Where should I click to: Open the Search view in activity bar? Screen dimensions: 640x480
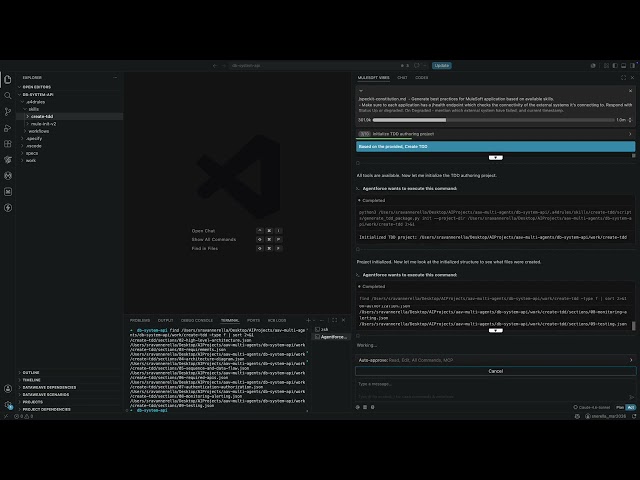click(8, 96)
